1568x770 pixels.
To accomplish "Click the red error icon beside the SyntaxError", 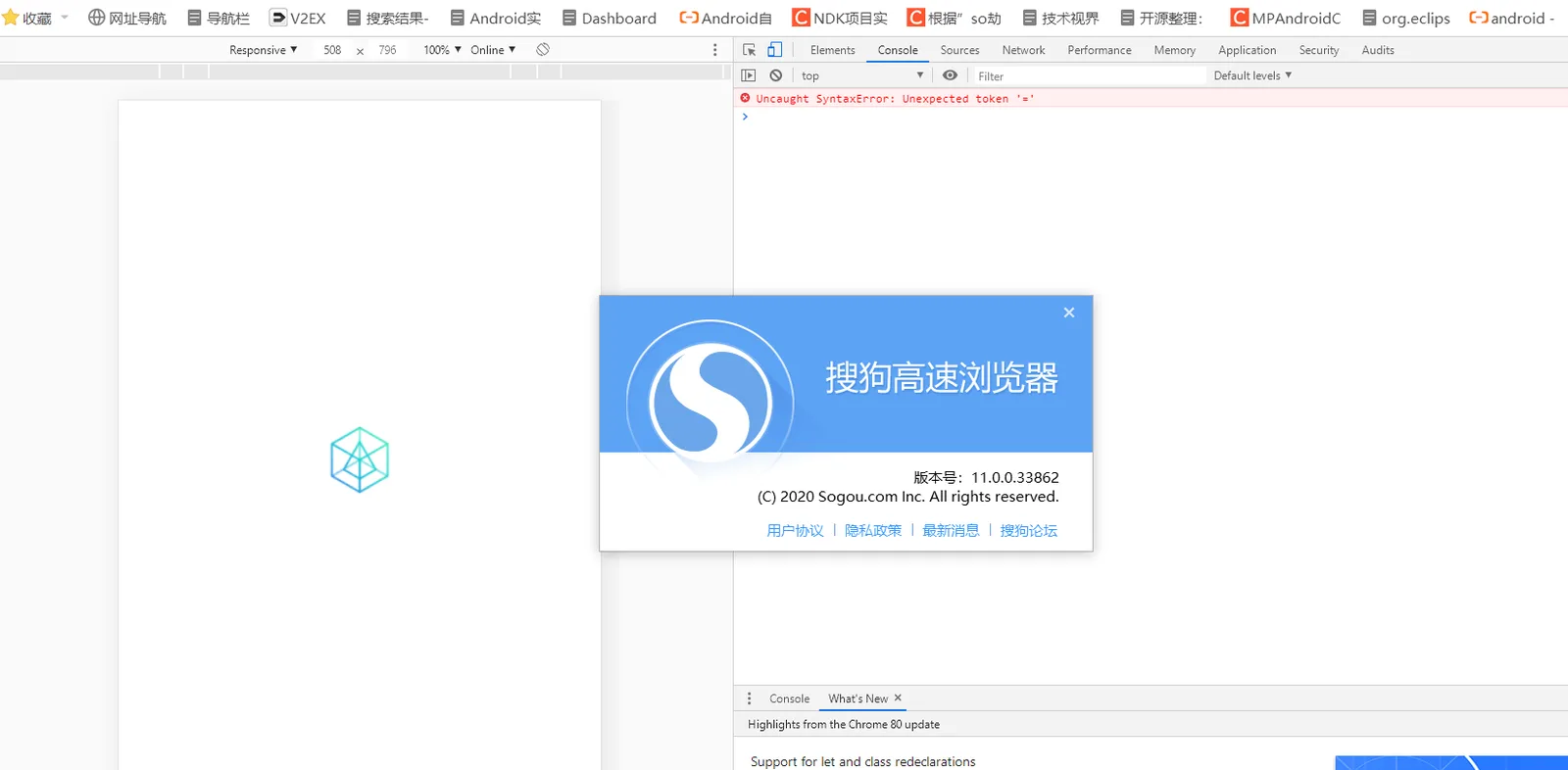I will [x=746, y=98].
